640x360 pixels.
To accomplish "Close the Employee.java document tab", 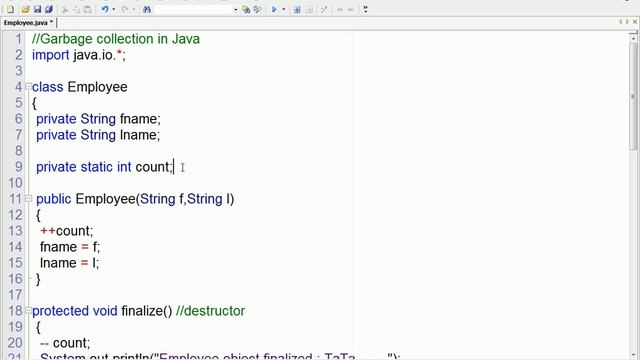I will [x=635, y=22].
